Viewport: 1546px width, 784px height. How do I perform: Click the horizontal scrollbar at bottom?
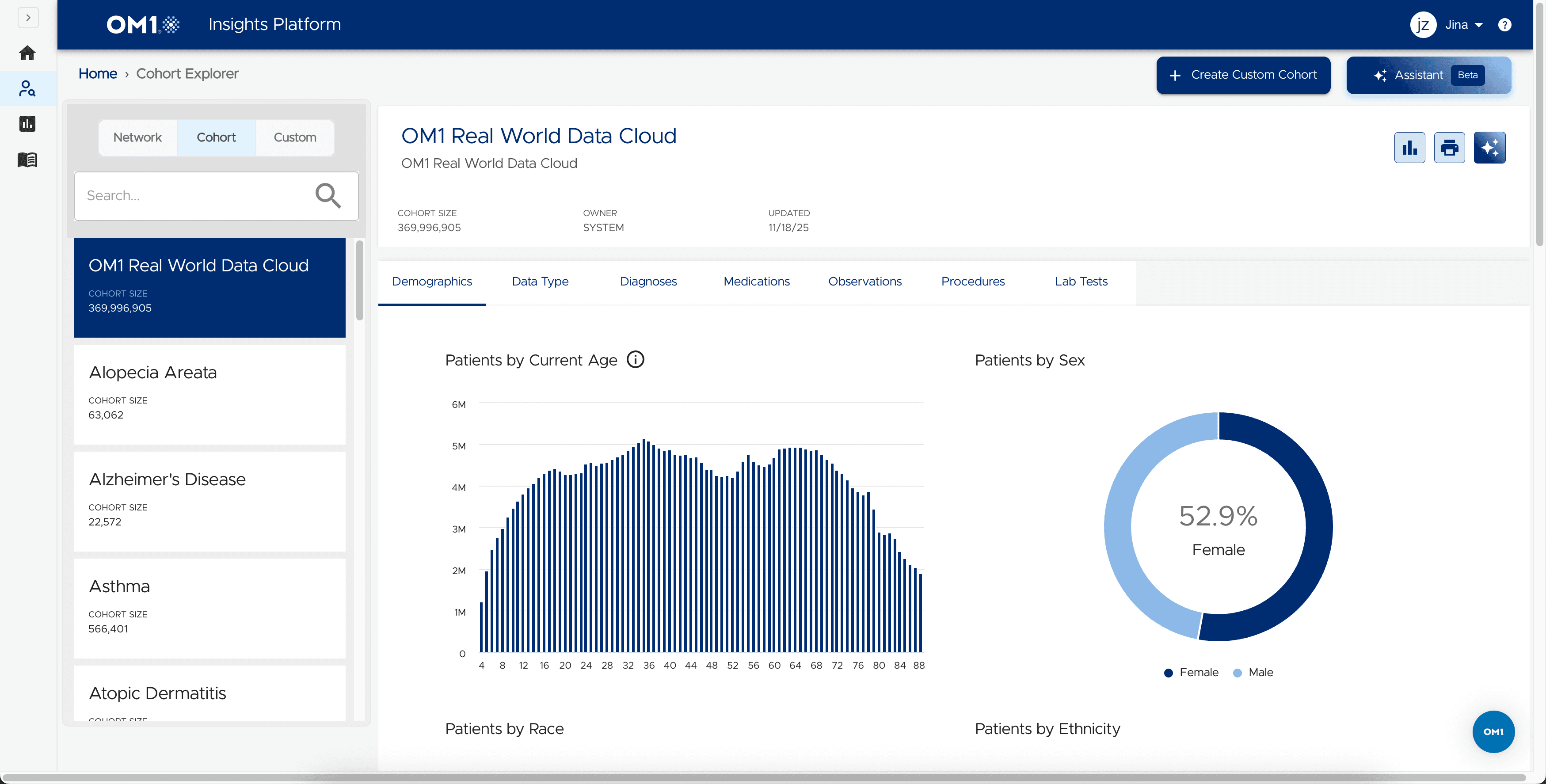tap(763, 778)
